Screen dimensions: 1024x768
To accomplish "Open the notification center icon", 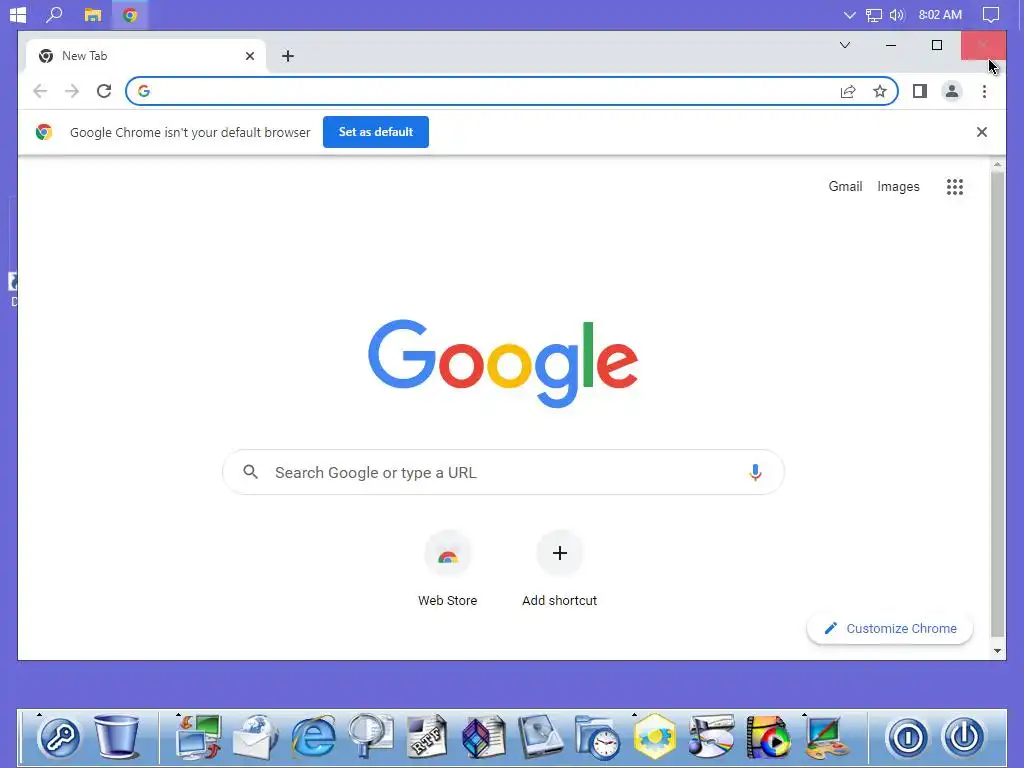I will [991, 14].
